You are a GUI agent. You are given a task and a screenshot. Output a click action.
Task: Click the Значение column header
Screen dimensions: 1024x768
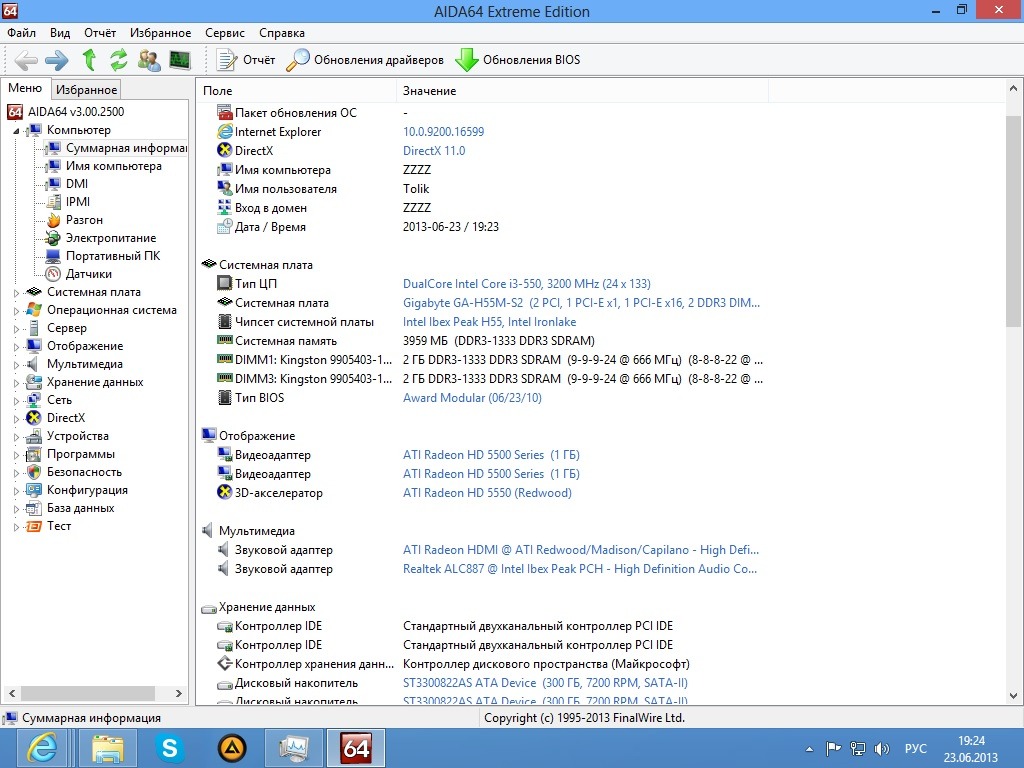(582, 91)
